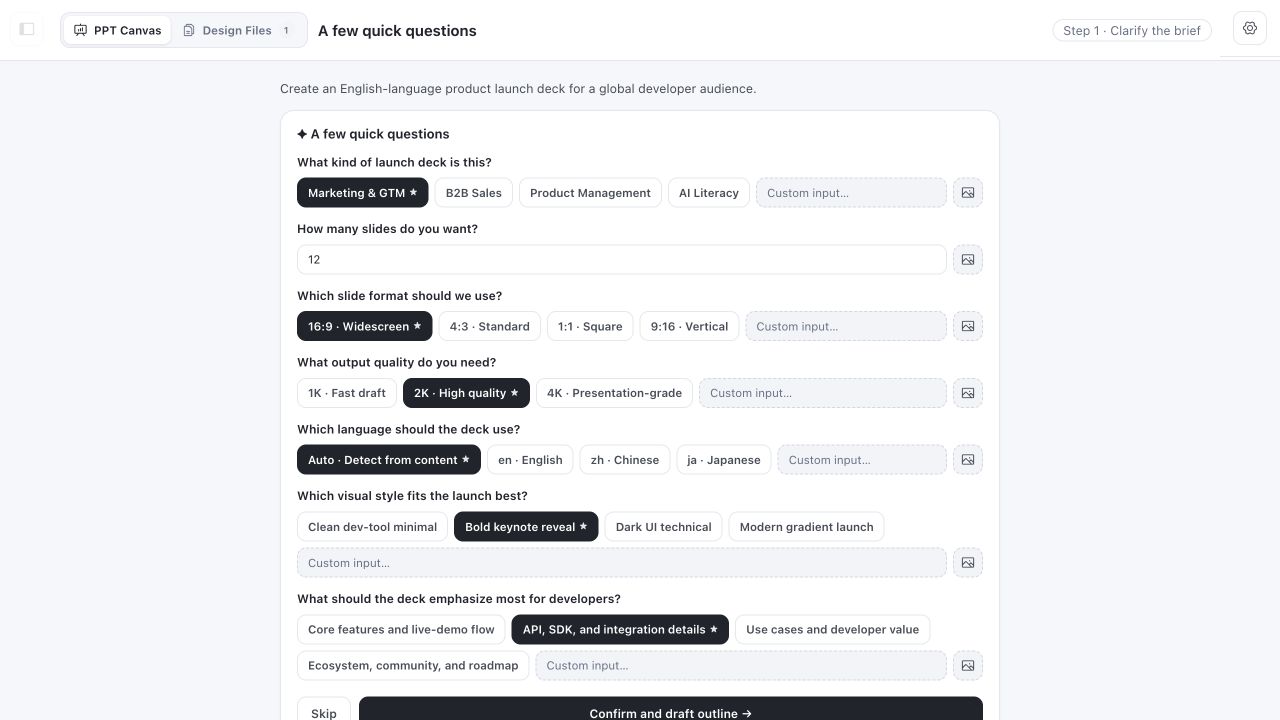Pick the 9:16 · Vertical format
Screen dimensions: 1280x720
coord(689,326)
